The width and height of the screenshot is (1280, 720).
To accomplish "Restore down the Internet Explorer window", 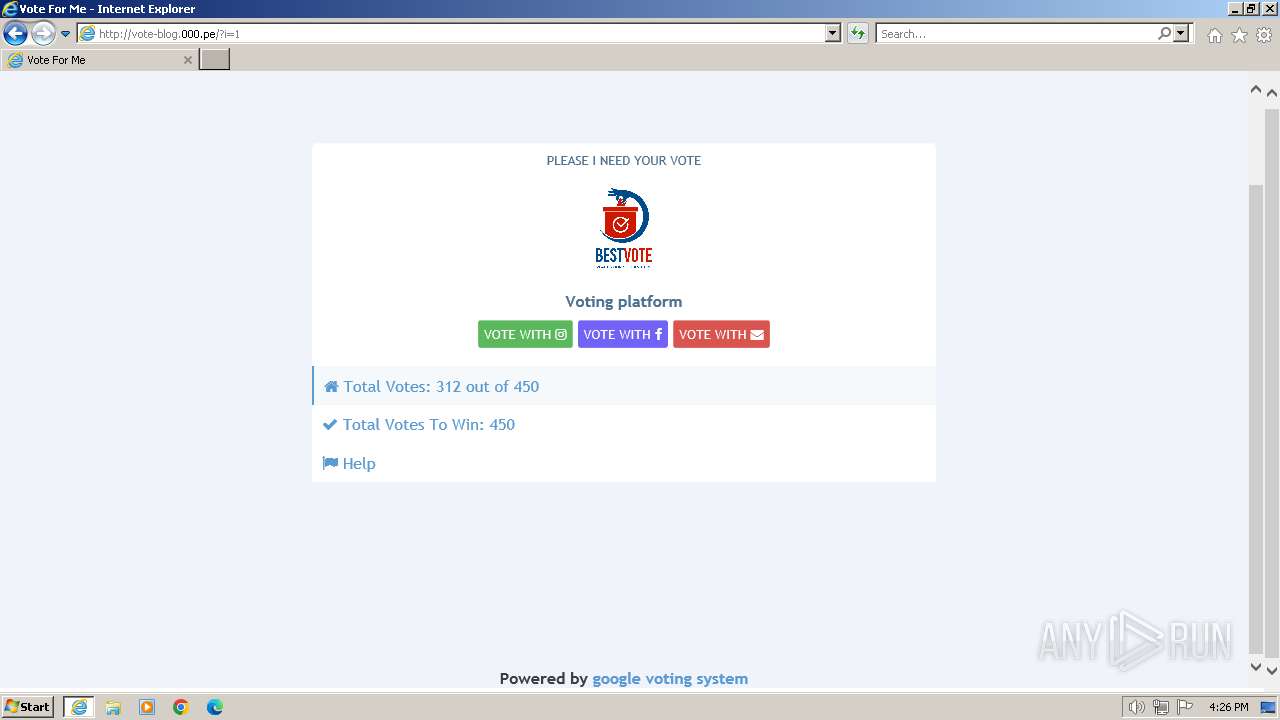I will point(1252,8).
